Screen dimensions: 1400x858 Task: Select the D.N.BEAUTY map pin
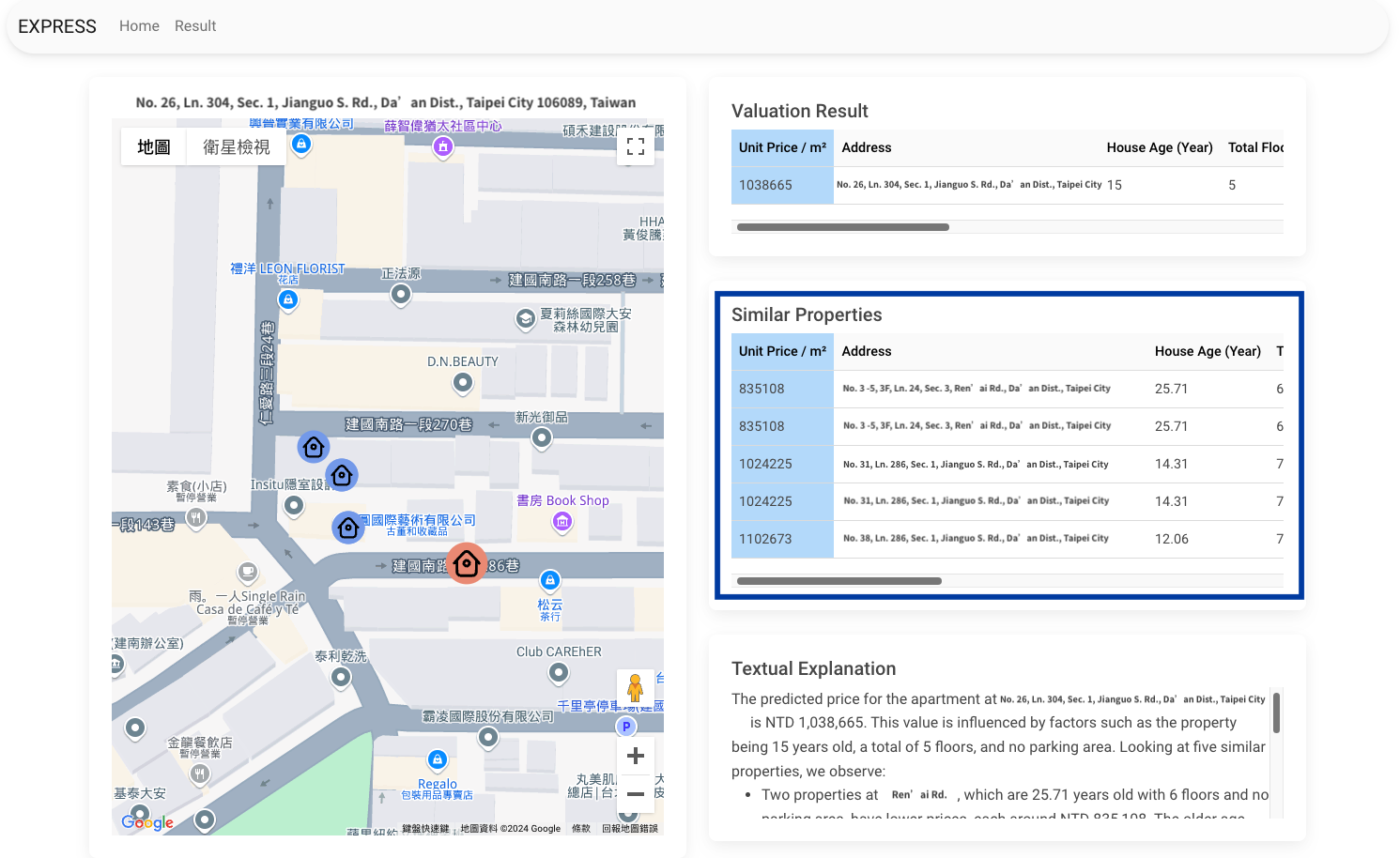pyautogui.click(x=463, y=382)
